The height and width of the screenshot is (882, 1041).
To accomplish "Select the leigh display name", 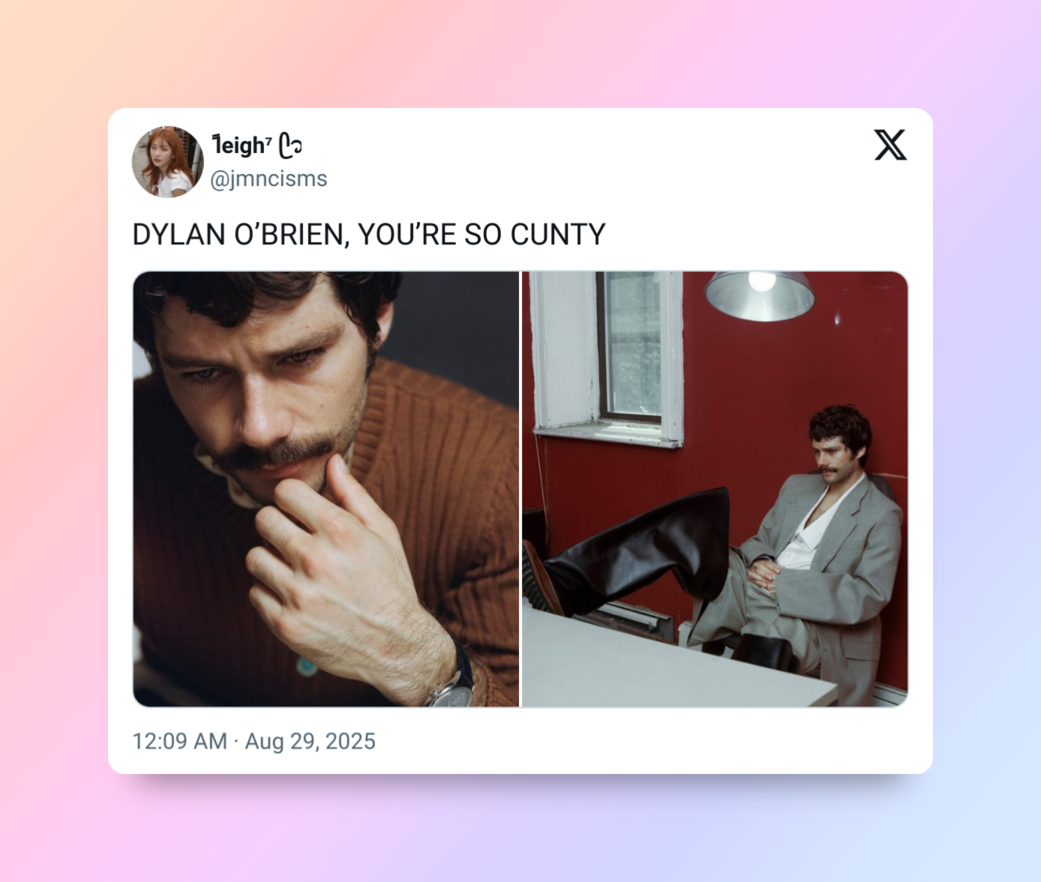I will 238,145.
